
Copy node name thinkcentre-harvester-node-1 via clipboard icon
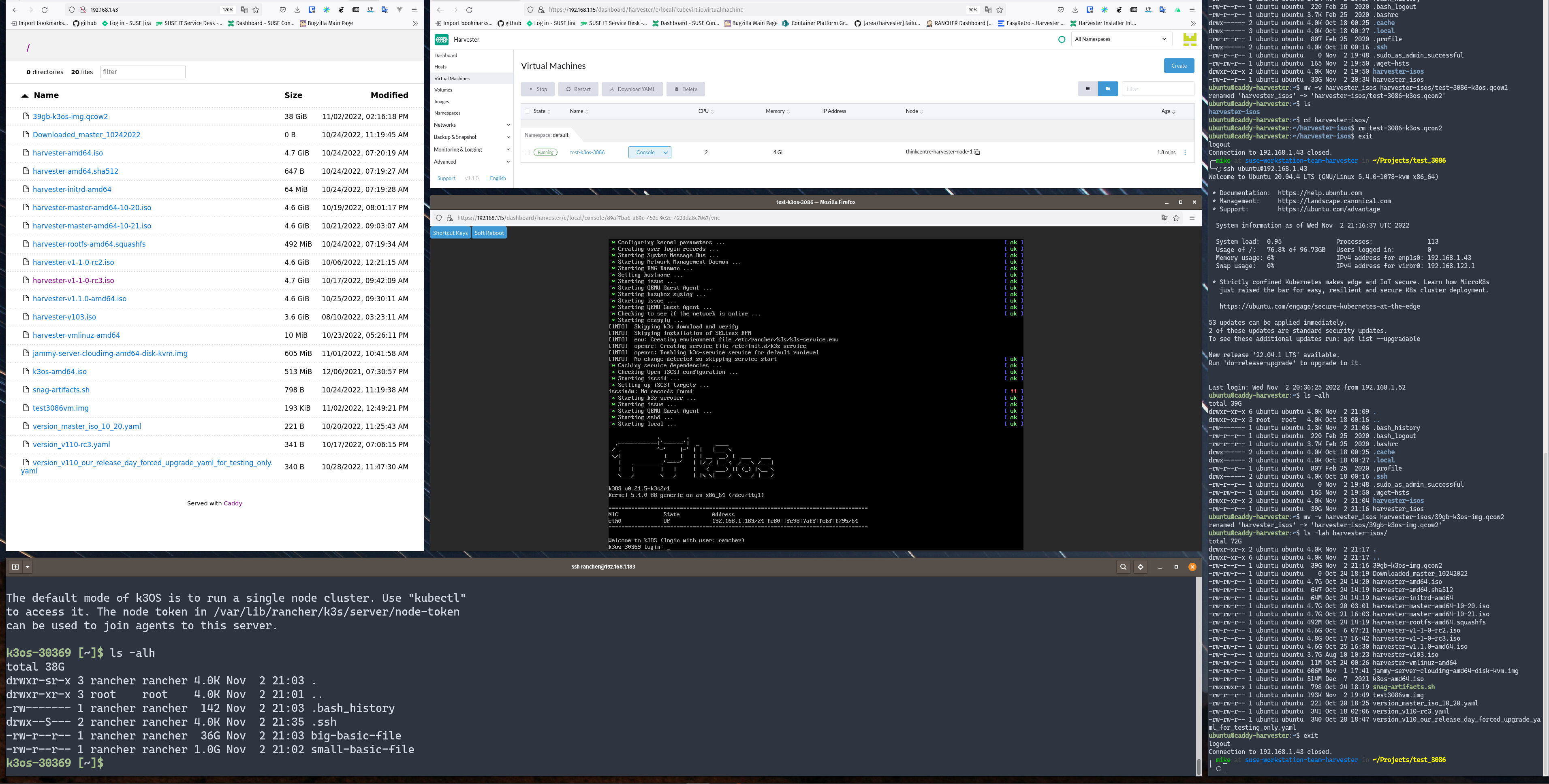977,152
